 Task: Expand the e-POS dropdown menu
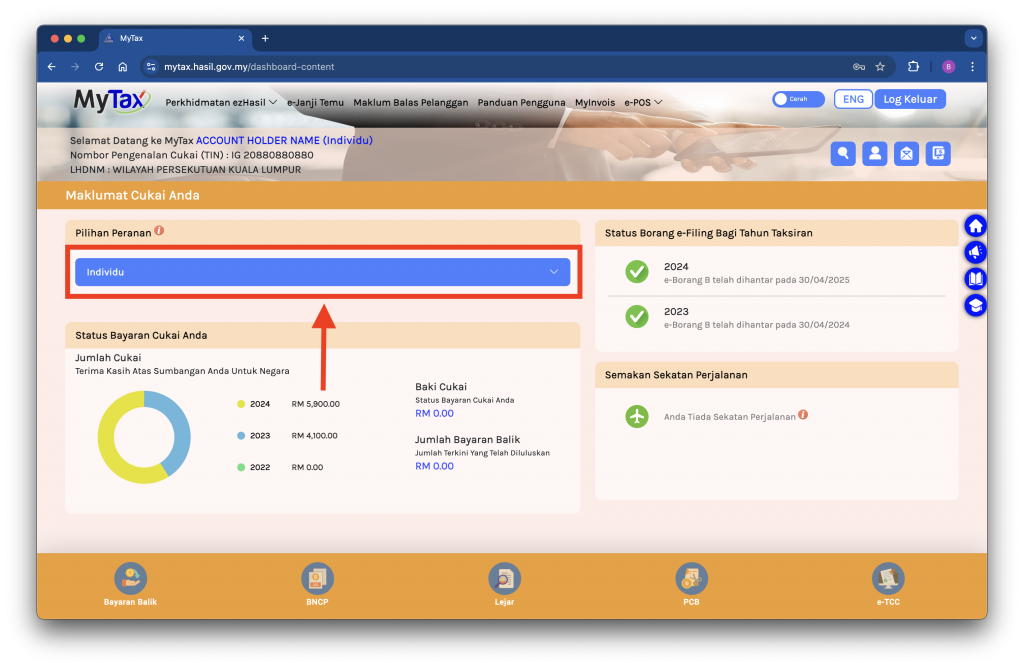tap(643, 102)
